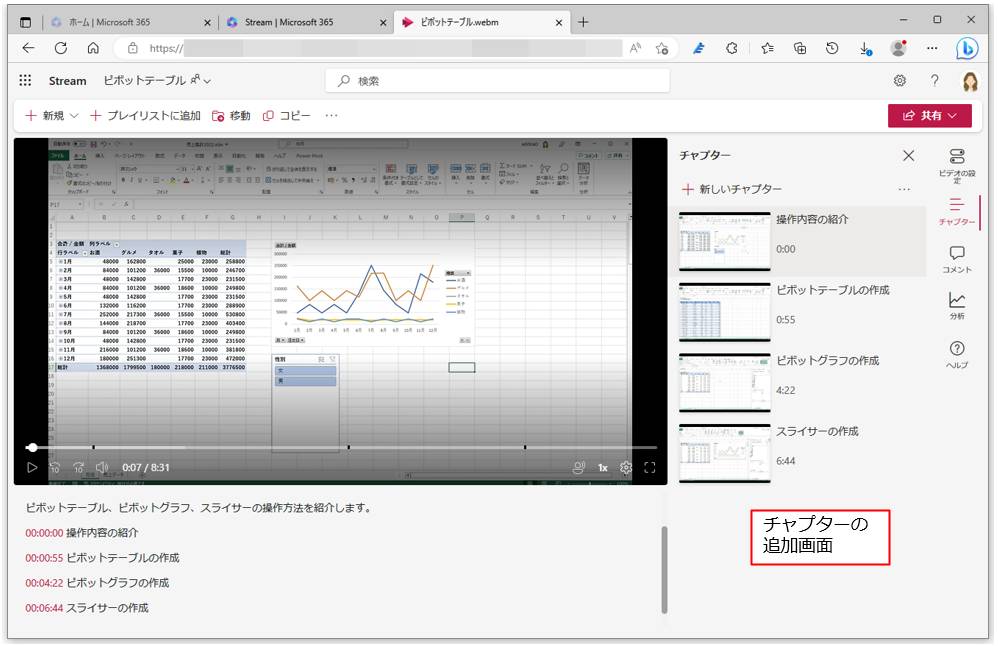Enter fullscreen video mode

[x=650, y=468]
